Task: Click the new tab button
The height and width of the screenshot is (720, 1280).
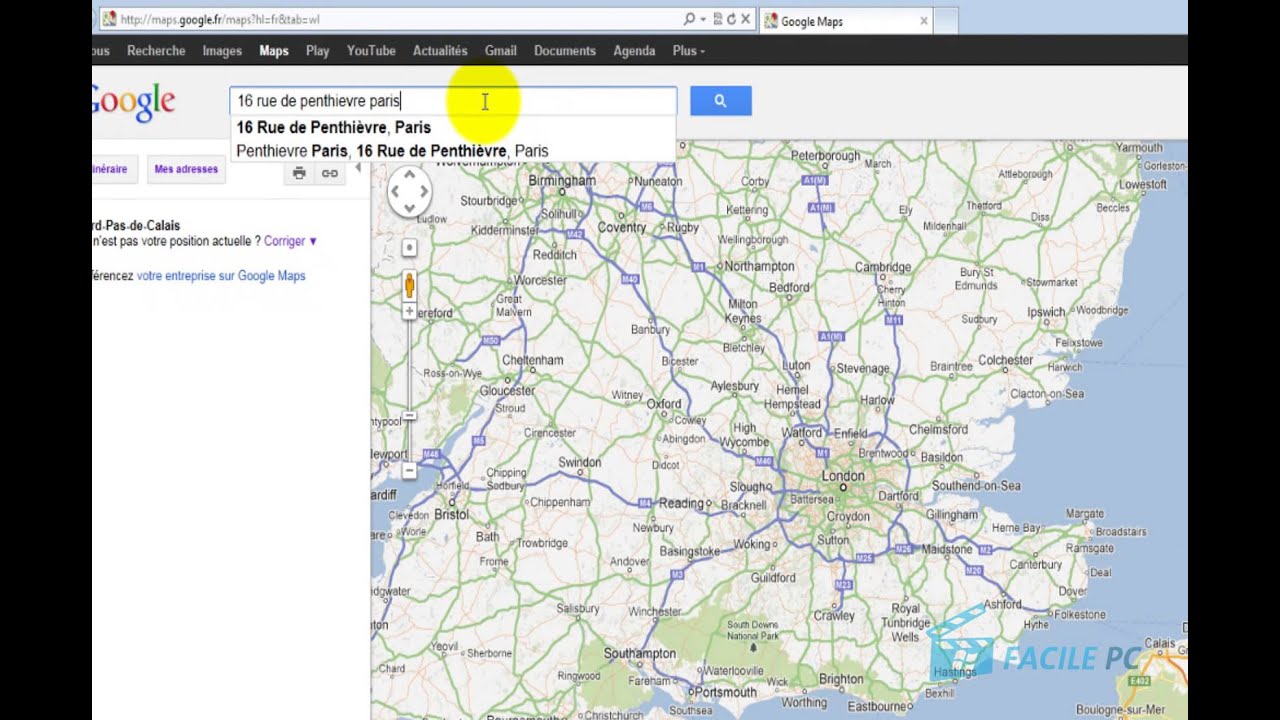Action: [x=946, y=20]
